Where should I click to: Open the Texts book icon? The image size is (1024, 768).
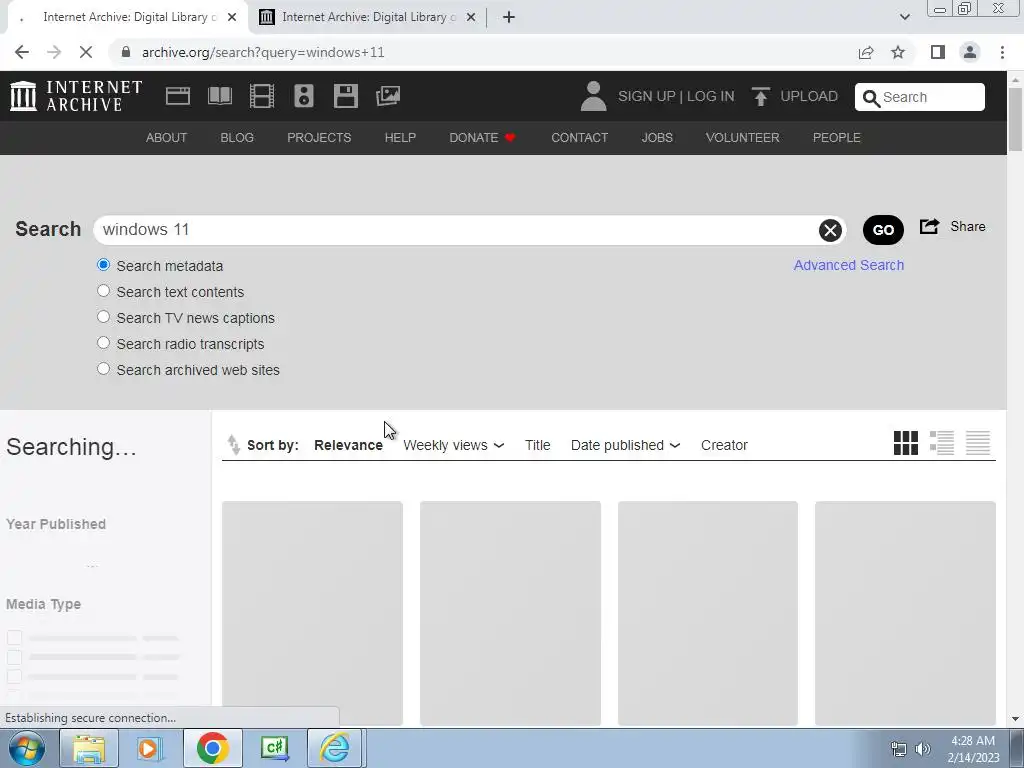coord(220,96)
